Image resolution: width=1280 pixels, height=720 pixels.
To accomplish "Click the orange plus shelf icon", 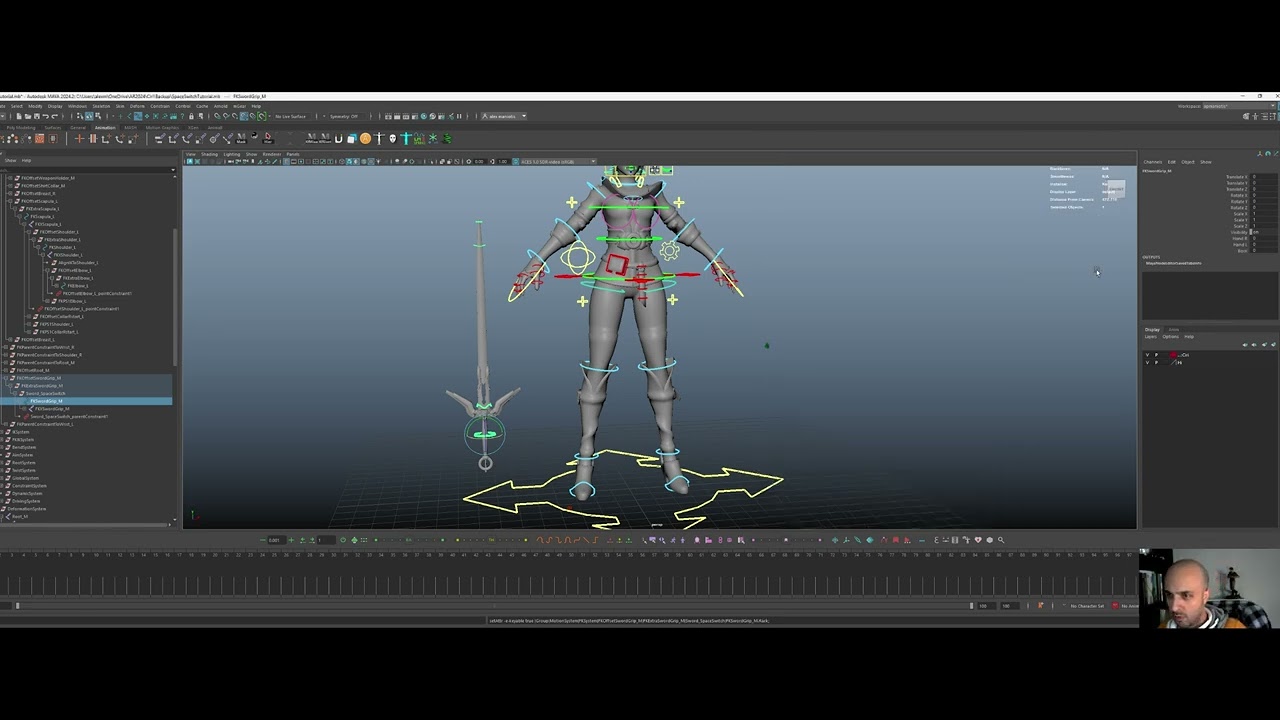I will click(79, 139).
